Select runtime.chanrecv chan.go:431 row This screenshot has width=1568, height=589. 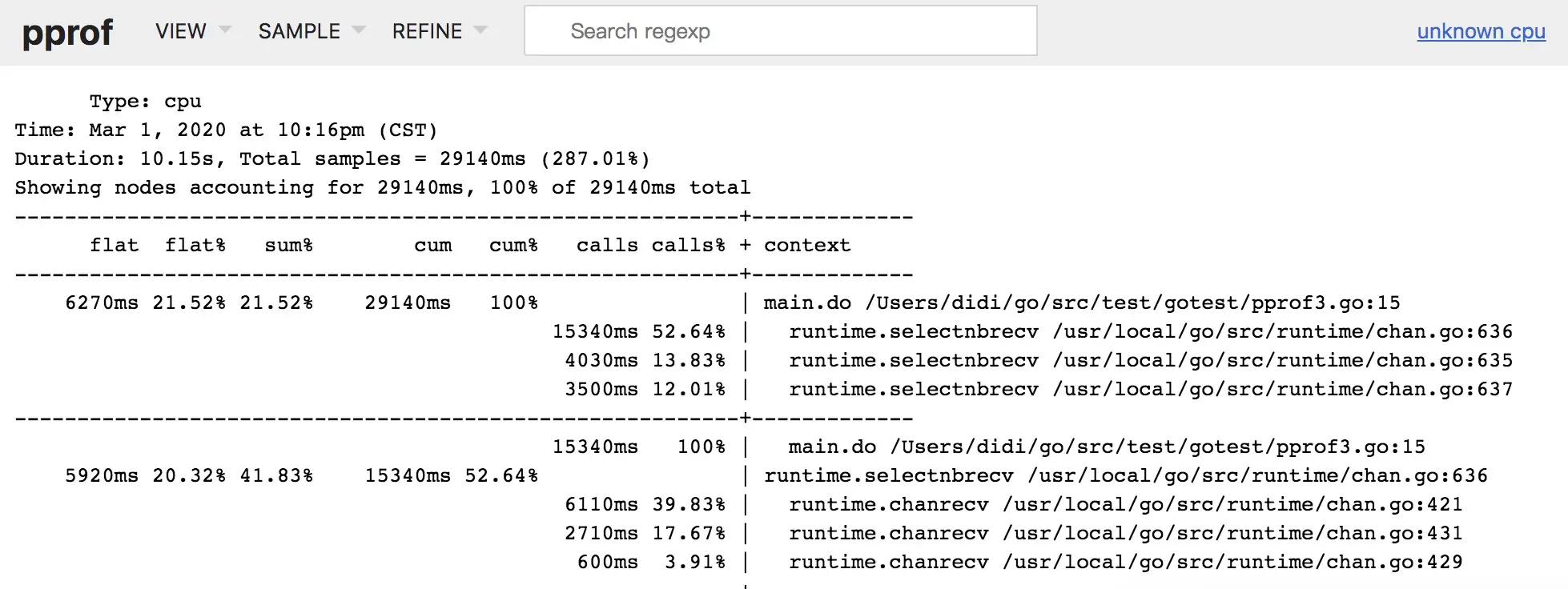[x=1014, y=534]
